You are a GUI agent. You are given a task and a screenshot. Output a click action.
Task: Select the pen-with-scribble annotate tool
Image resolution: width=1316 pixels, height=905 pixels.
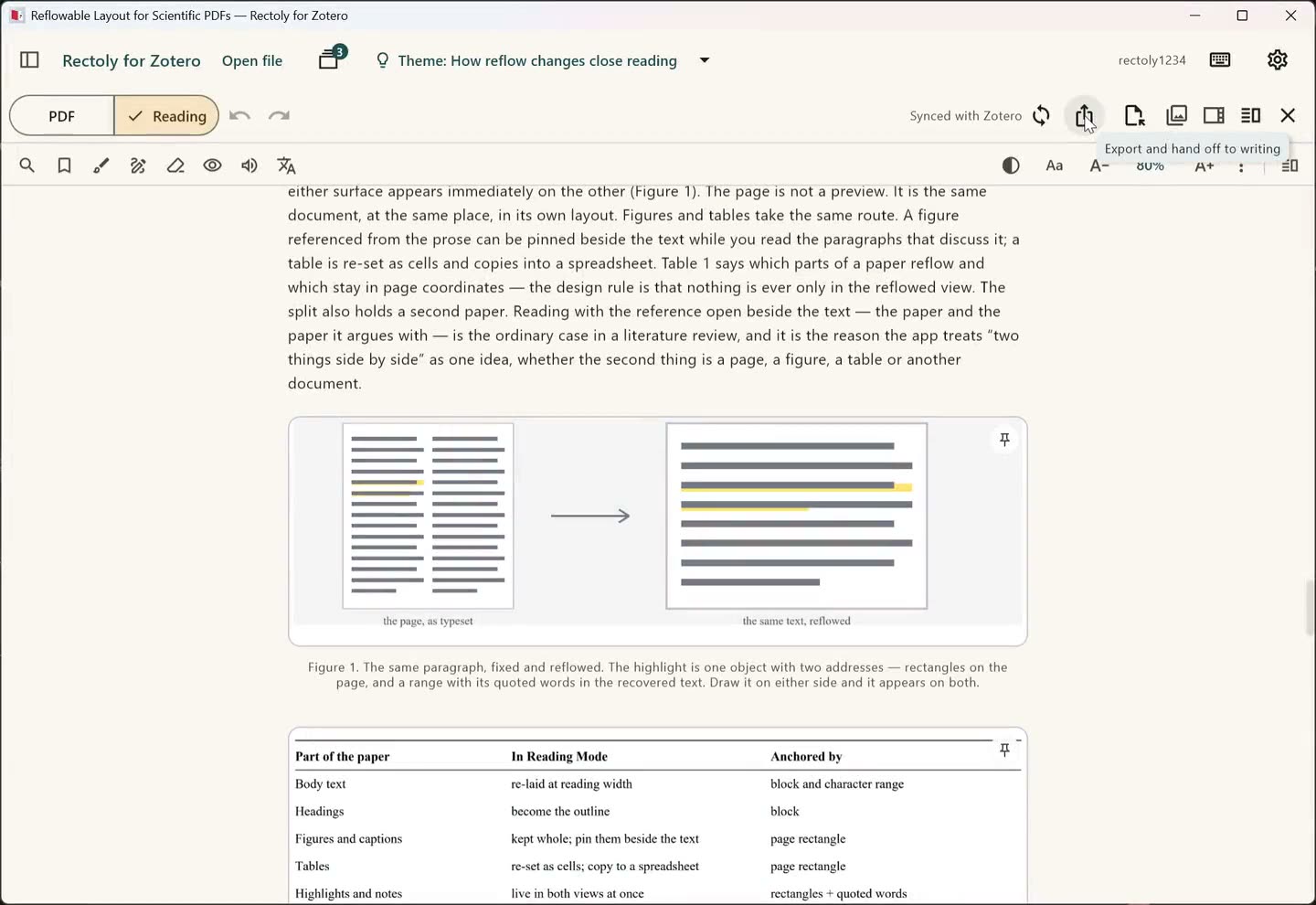pyautogui.click(x=138, y=165)
